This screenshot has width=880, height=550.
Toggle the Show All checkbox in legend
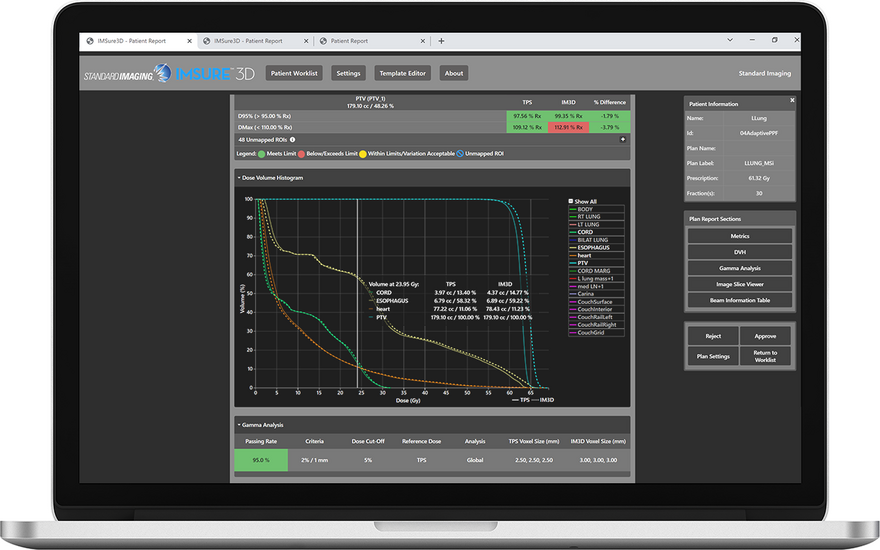[571, 201]
